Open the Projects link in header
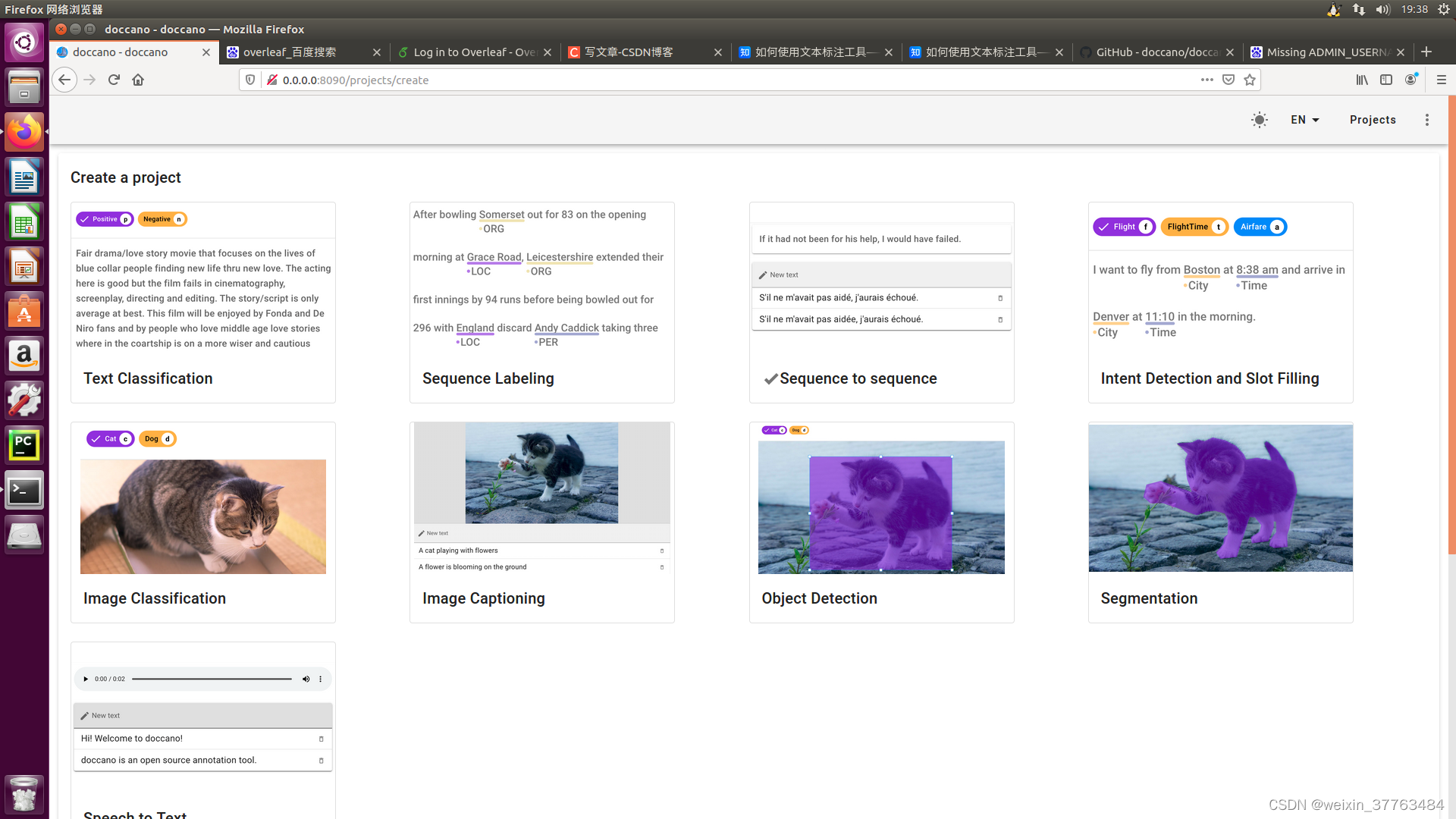The width and height of the screenshot is (1456, 819). point(1372,120)
